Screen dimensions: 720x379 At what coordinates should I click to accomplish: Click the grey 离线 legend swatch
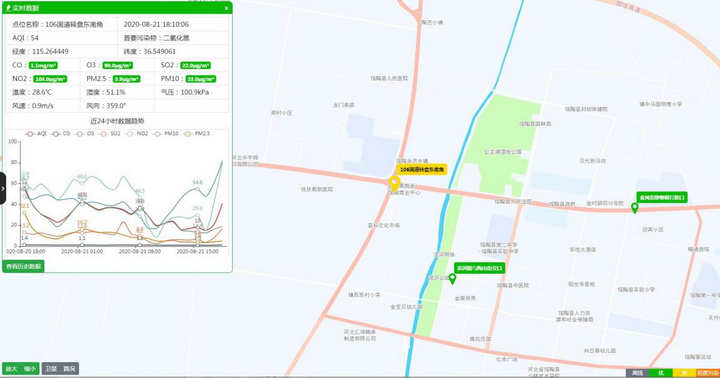coord(637,373)
